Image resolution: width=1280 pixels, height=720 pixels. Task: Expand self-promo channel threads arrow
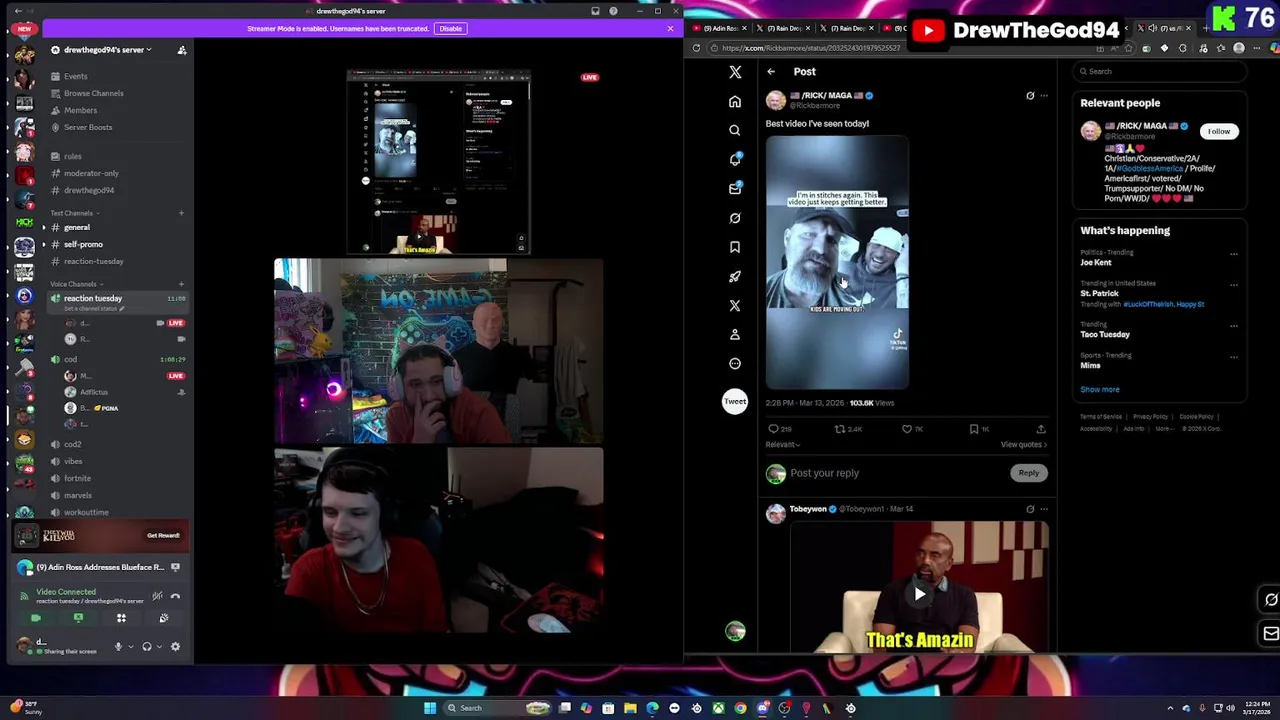point(43,245)
